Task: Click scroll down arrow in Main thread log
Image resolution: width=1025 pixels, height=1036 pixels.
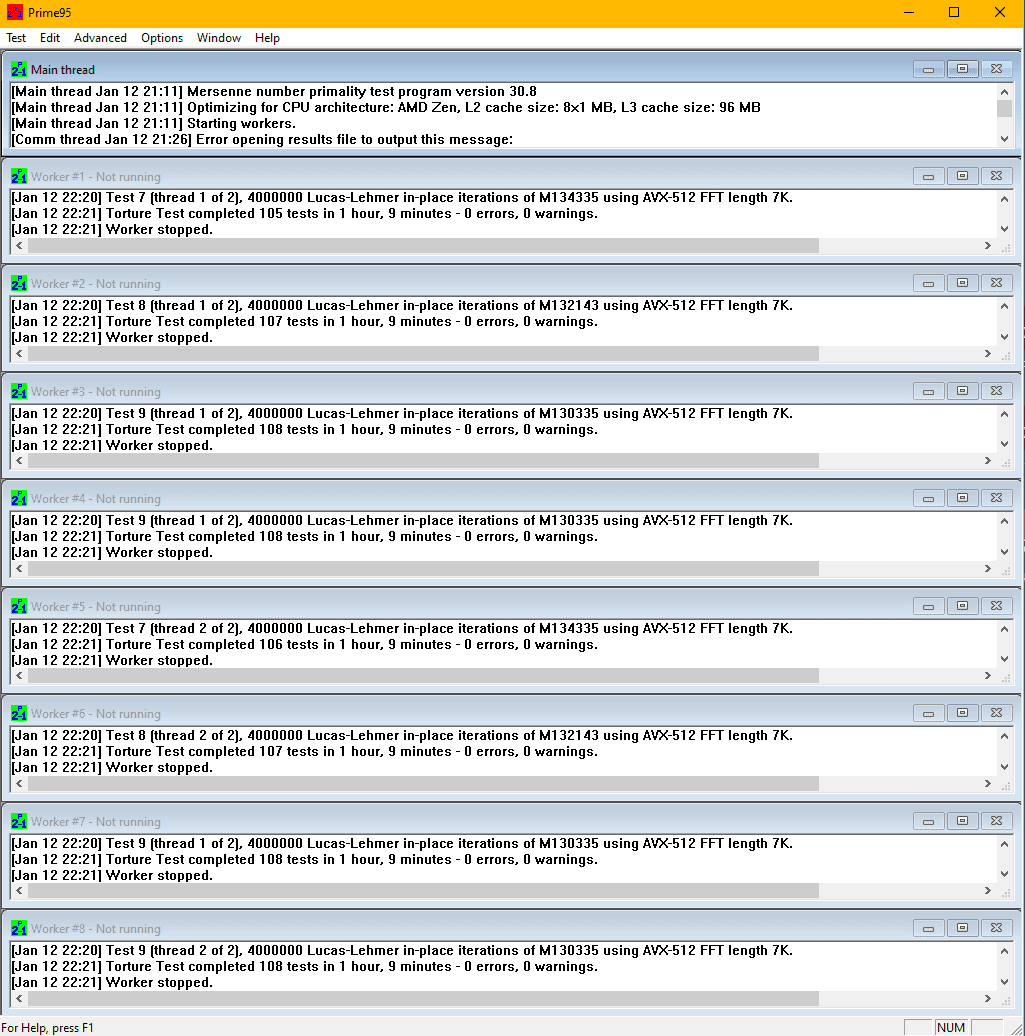Action: click(1005, 139)
